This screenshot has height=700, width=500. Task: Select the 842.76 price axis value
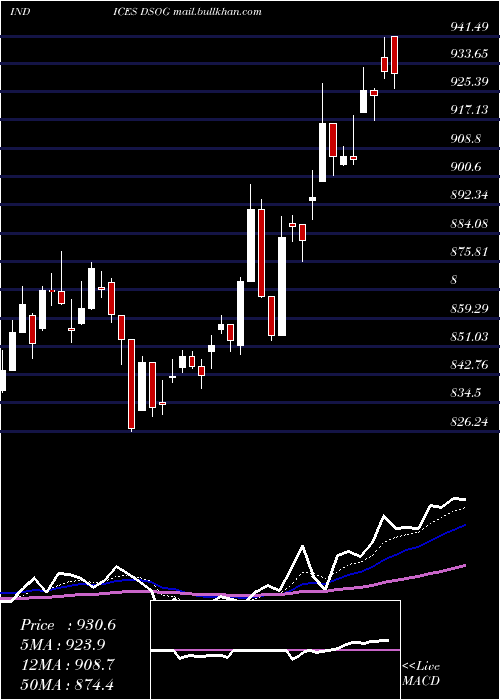(469, 366)
